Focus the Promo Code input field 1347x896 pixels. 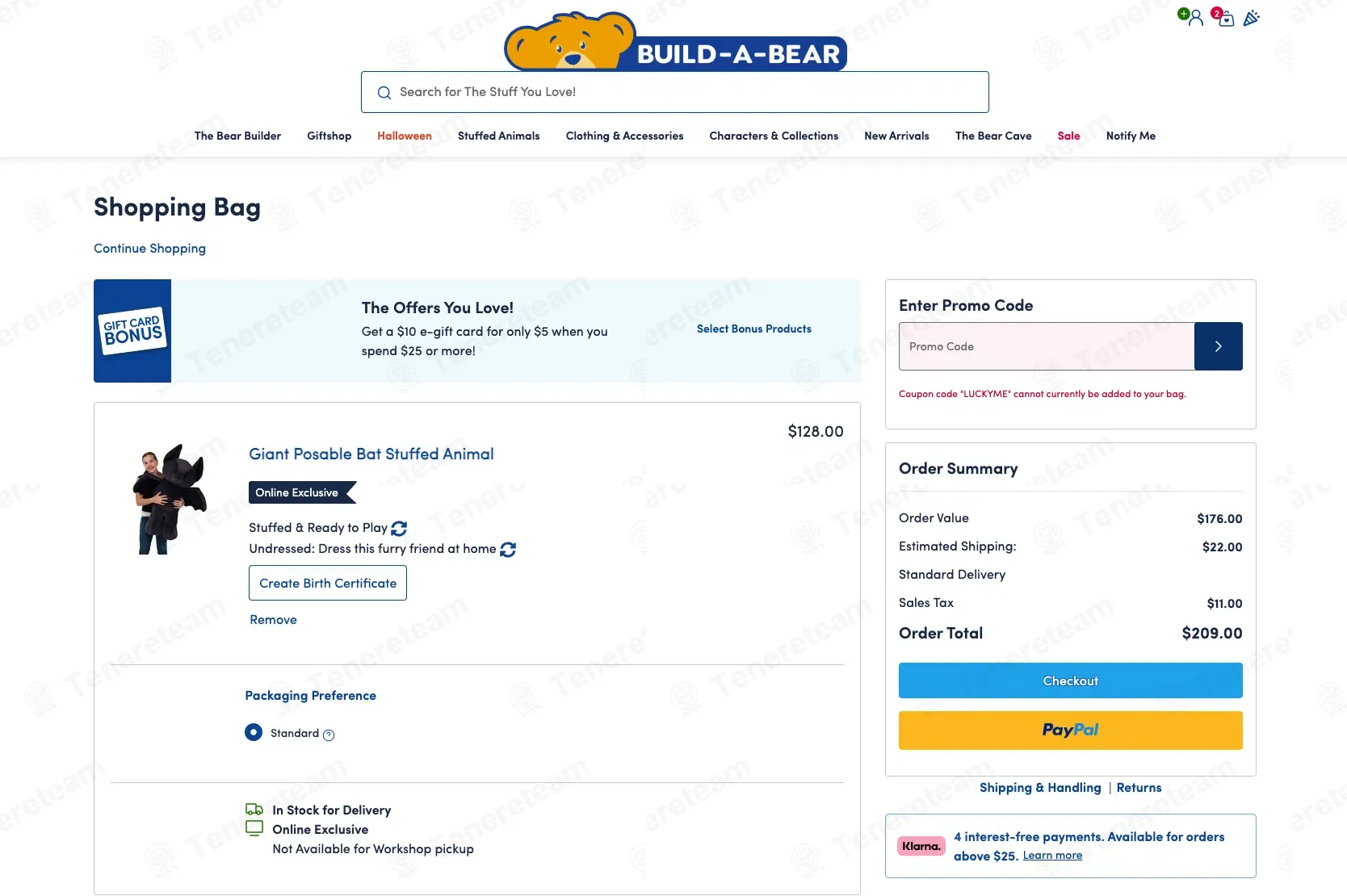pyautogui.click(x=1047, y=346)
